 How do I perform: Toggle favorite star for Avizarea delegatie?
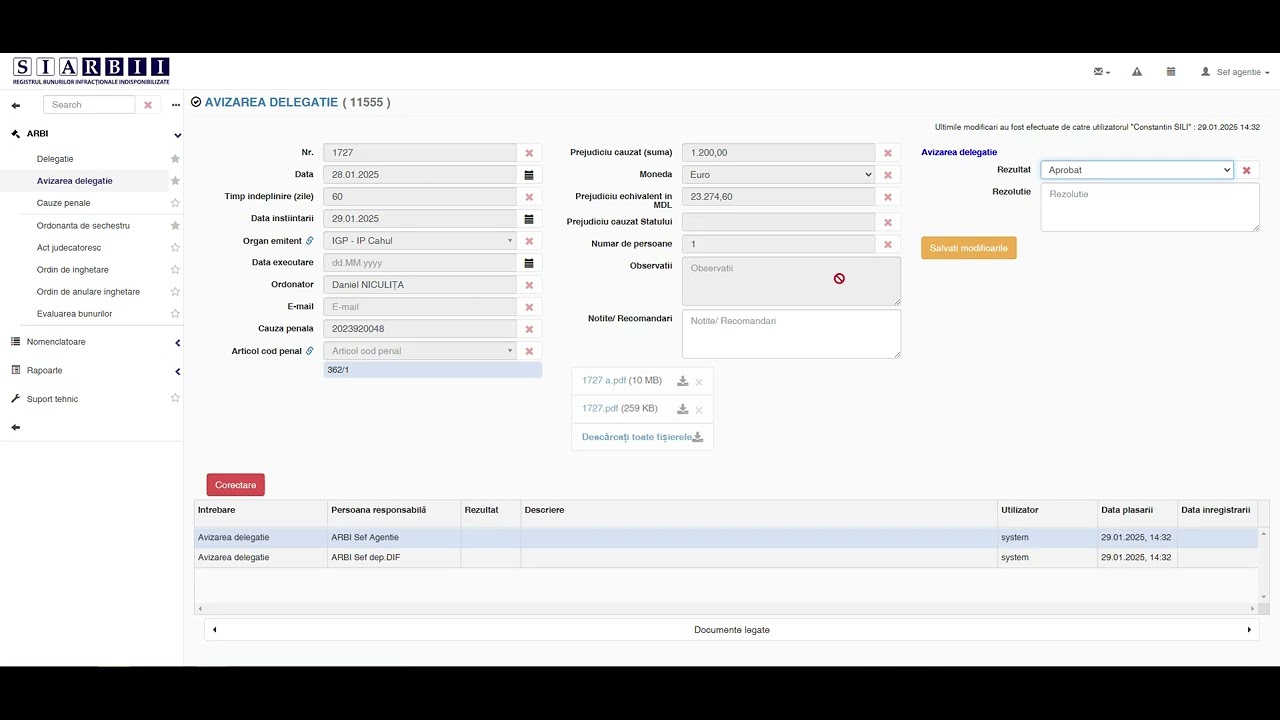[x=175, y=181]
